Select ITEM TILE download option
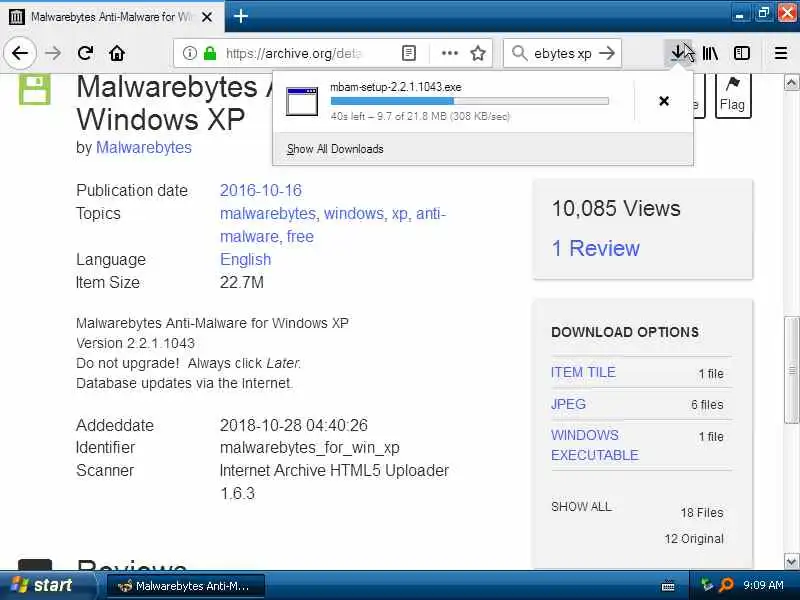 [x=583, y=372]
